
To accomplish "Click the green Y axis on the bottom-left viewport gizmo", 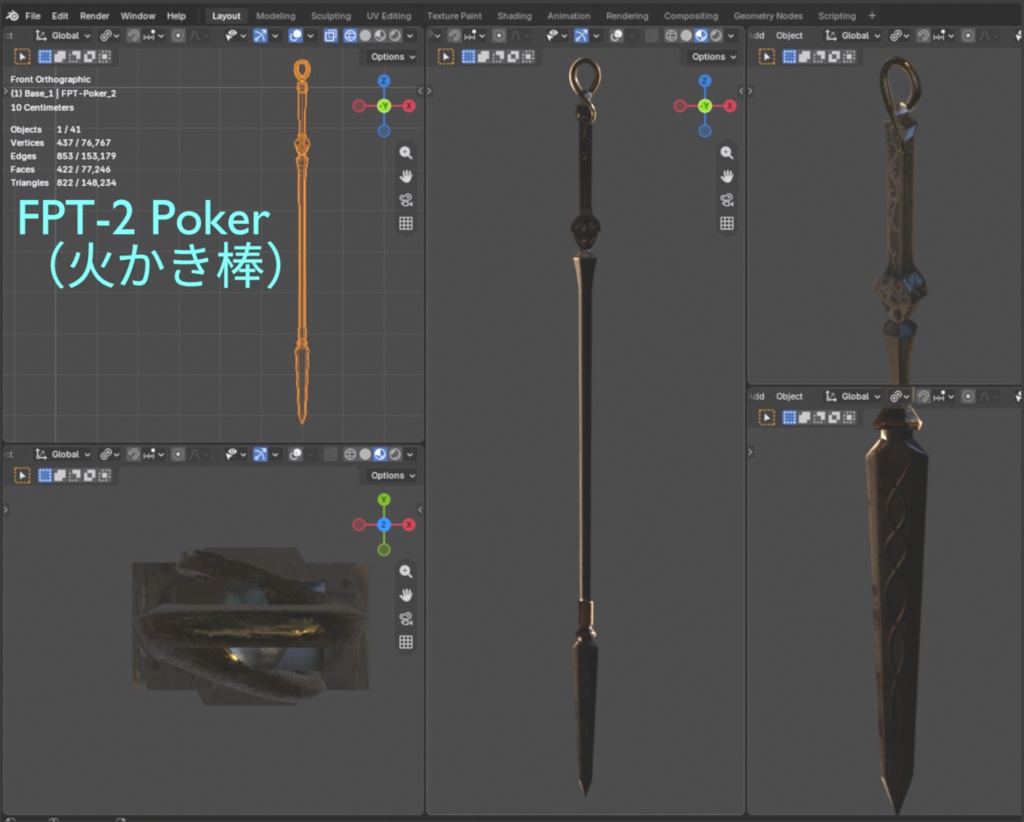I will click(384, 500).
